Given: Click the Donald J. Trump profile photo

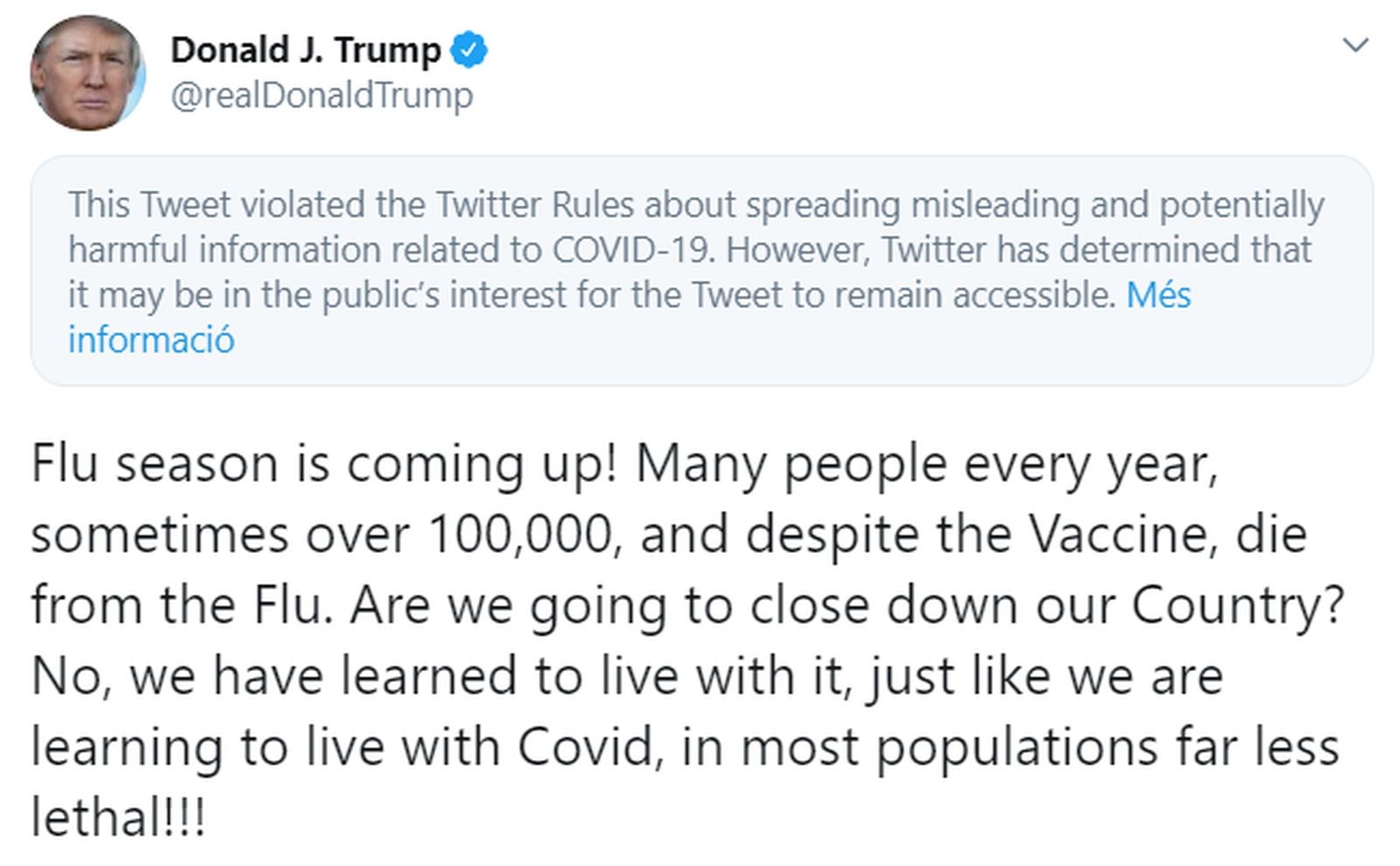Looking at the screenshot, I should (x=87, y=73).
